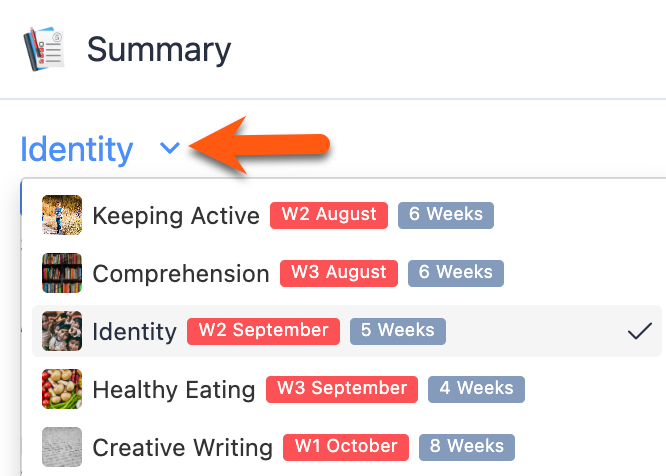Click the checkmark beside Identity
The width and height of the screenshot is (666, 476).
point(640,331)
